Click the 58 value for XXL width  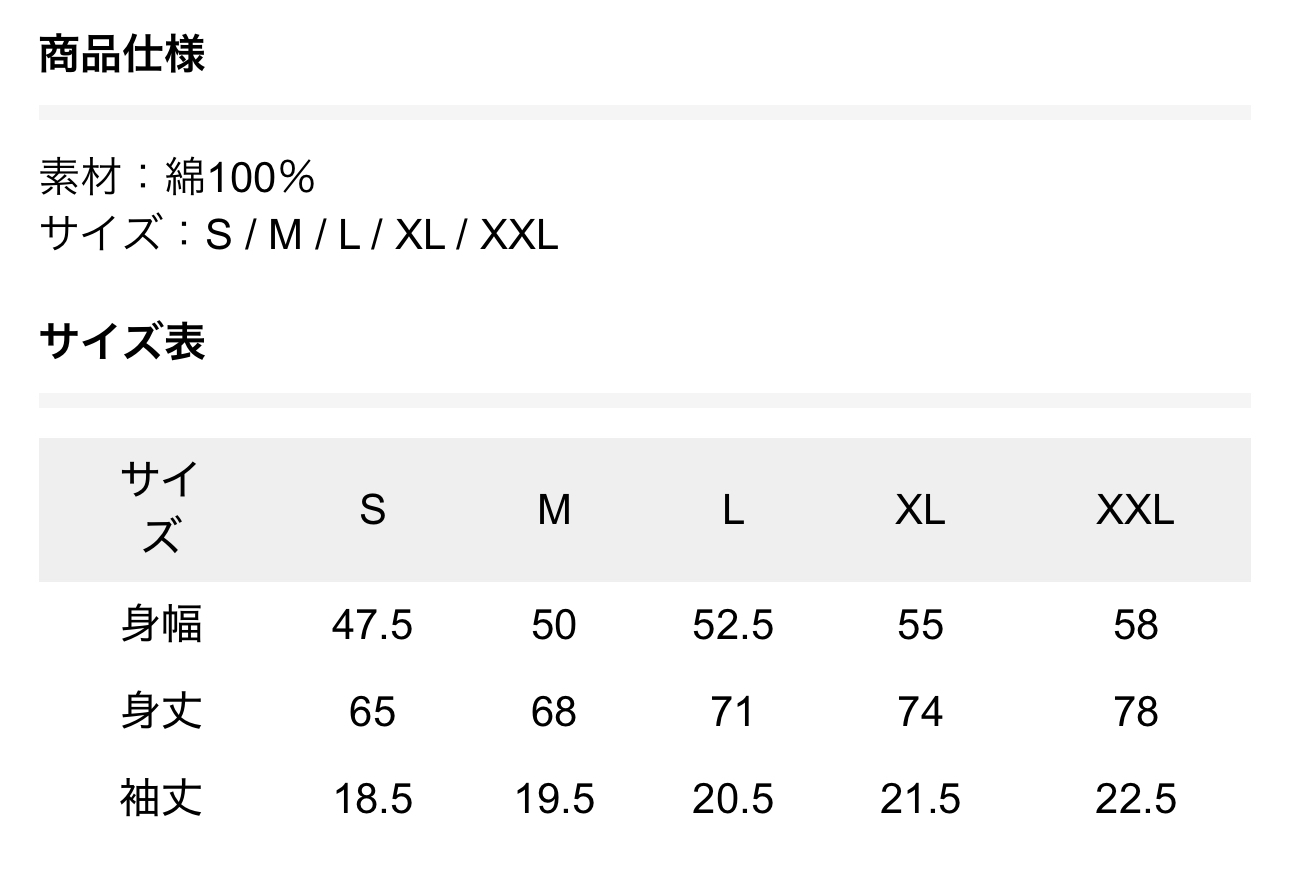[x=1135, y=625]
